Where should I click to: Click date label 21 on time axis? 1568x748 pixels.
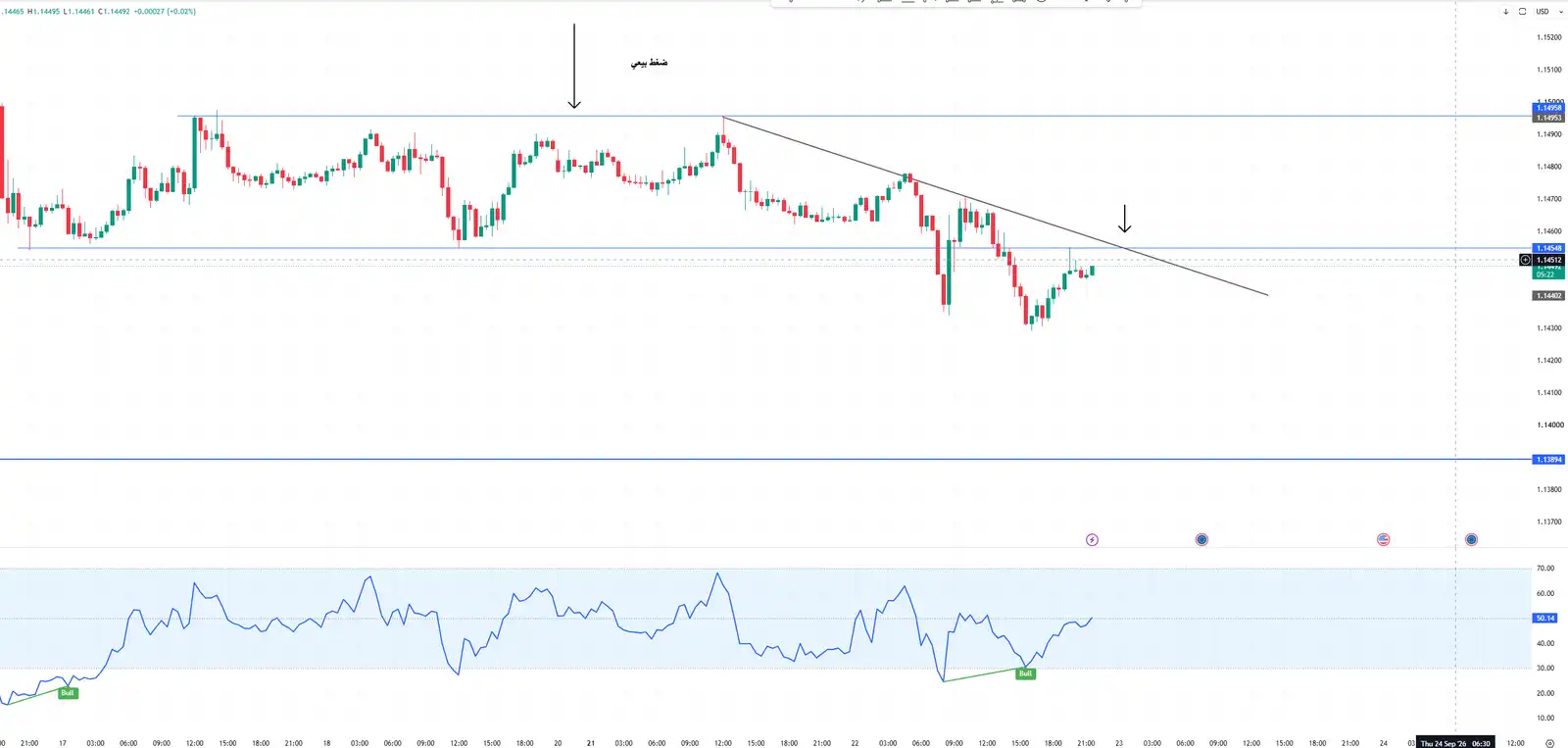point(591,743)
